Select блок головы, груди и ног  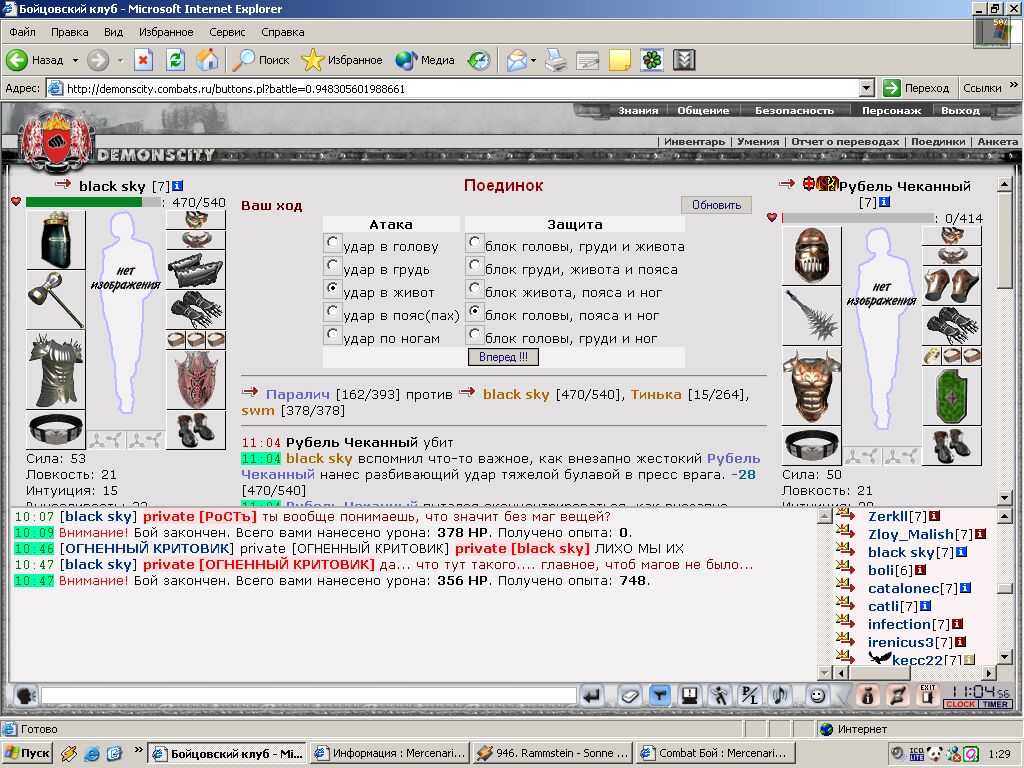(x=475, y=334)
